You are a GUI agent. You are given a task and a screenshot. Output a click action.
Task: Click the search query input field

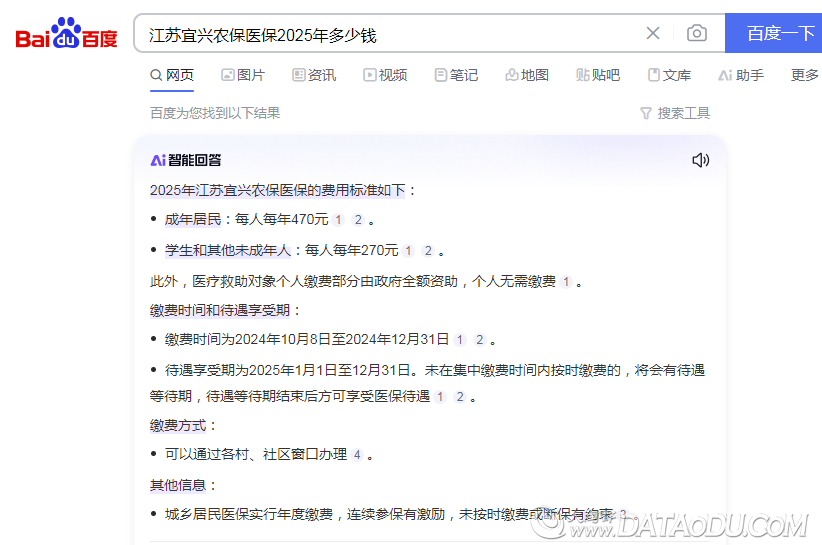point(388,35)
